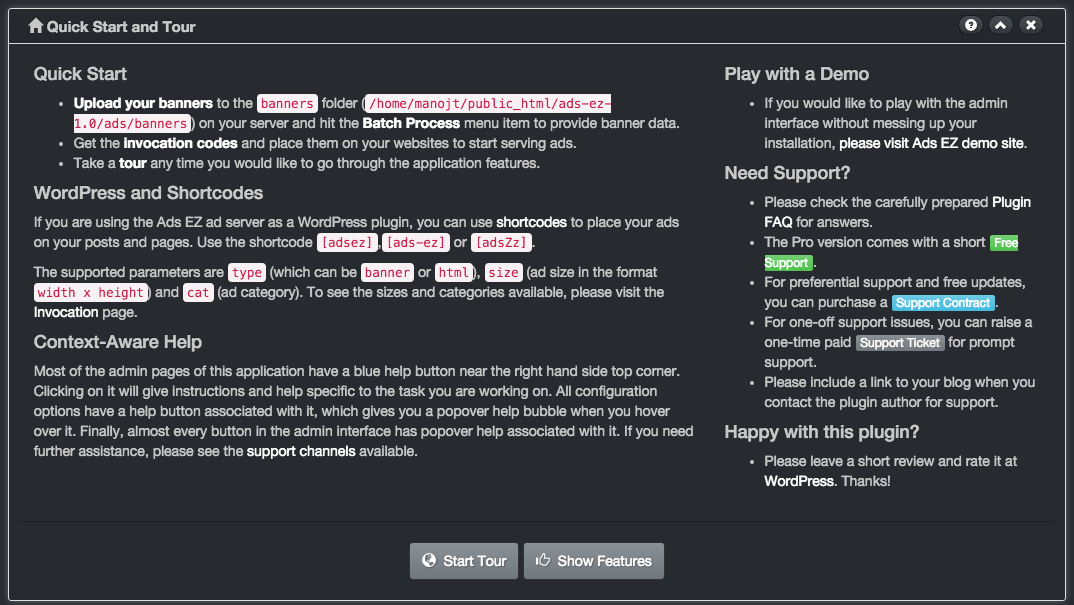This screenshot has width=1074, height=605.
Task: Open the shortcodes link
Action: click(532, 223)
